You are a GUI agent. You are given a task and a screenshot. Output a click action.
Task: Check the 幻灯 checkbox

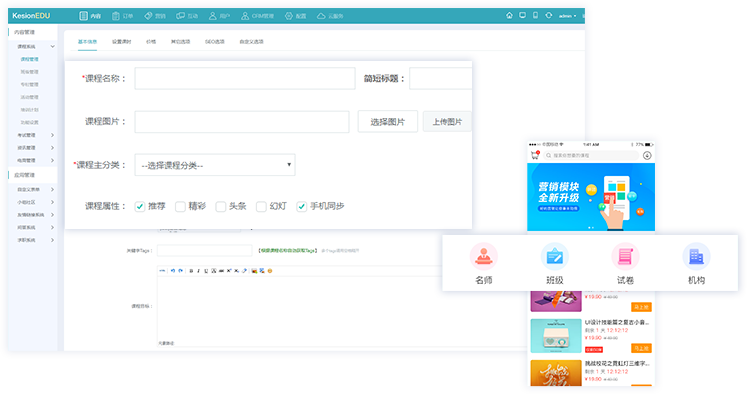(x=261, y=206)
